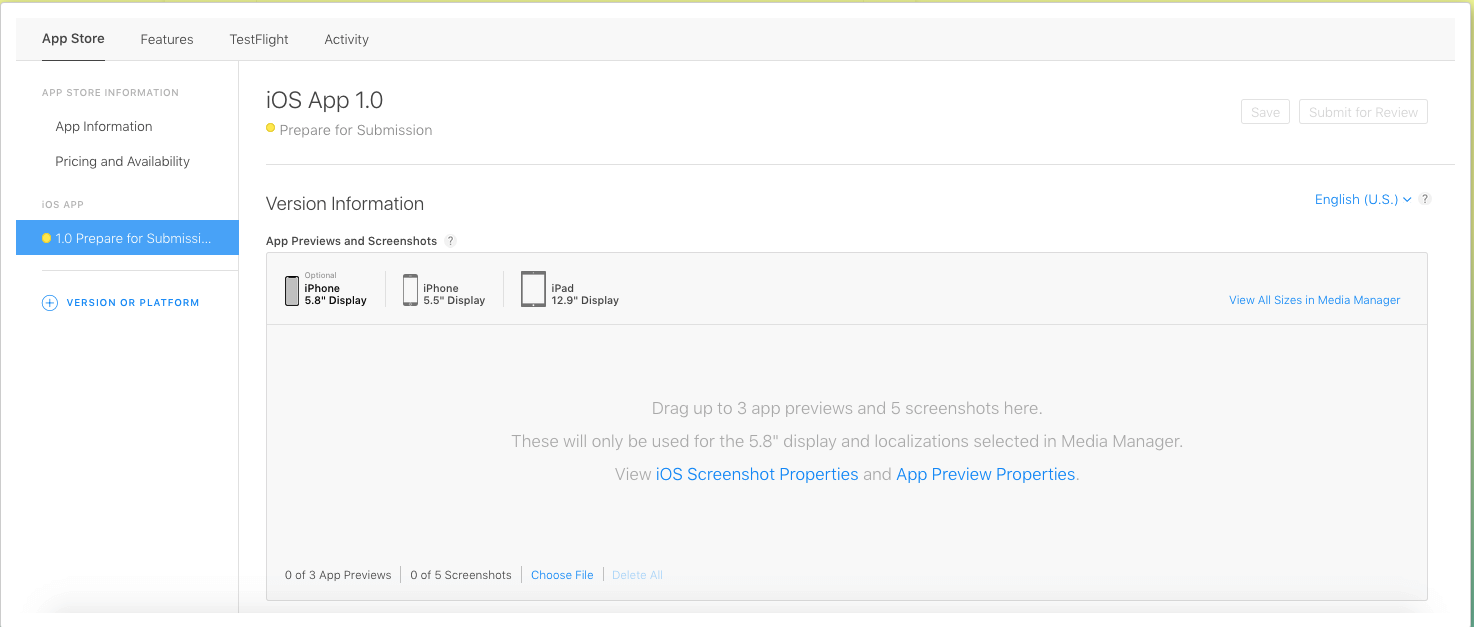The height and width of the screenshot is (627, 1474).
Task: Open Pricing and Availability in sidebar
Action: point(122,162)
